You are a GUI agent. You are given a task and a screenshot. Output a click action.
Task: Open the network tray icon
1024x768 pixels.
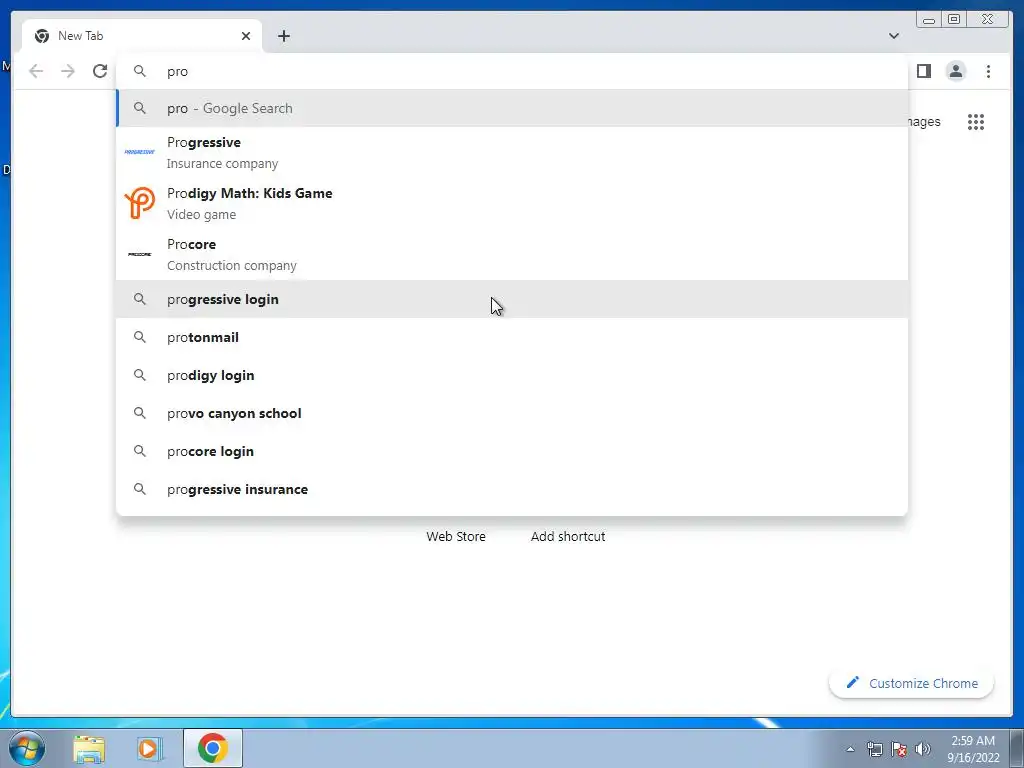pyautogui.click(x=874, y=749)
